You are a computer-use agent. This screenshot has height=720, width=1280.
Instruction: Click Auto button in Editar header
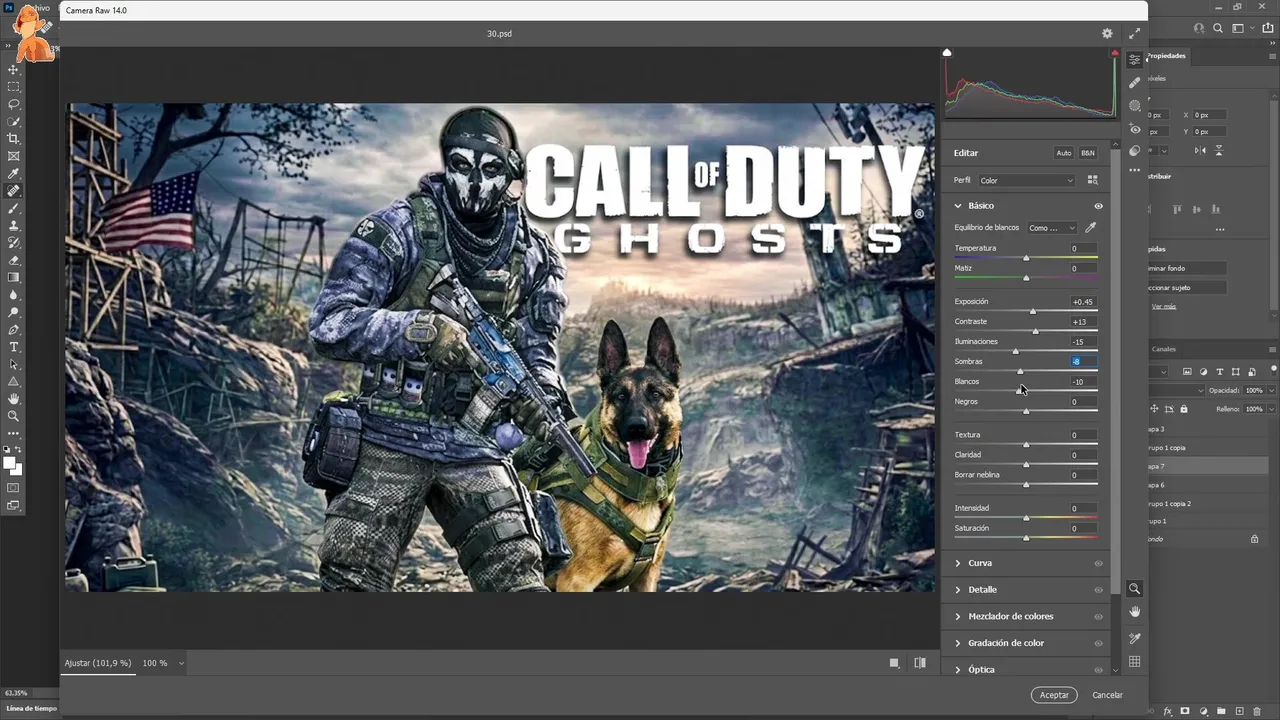[1064, 153]
